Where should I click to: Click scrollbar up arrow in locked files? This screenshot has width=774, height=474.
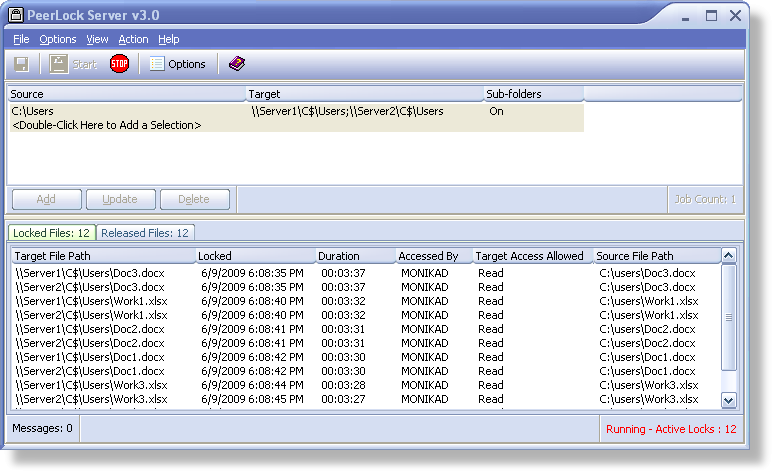click(729, 255)
